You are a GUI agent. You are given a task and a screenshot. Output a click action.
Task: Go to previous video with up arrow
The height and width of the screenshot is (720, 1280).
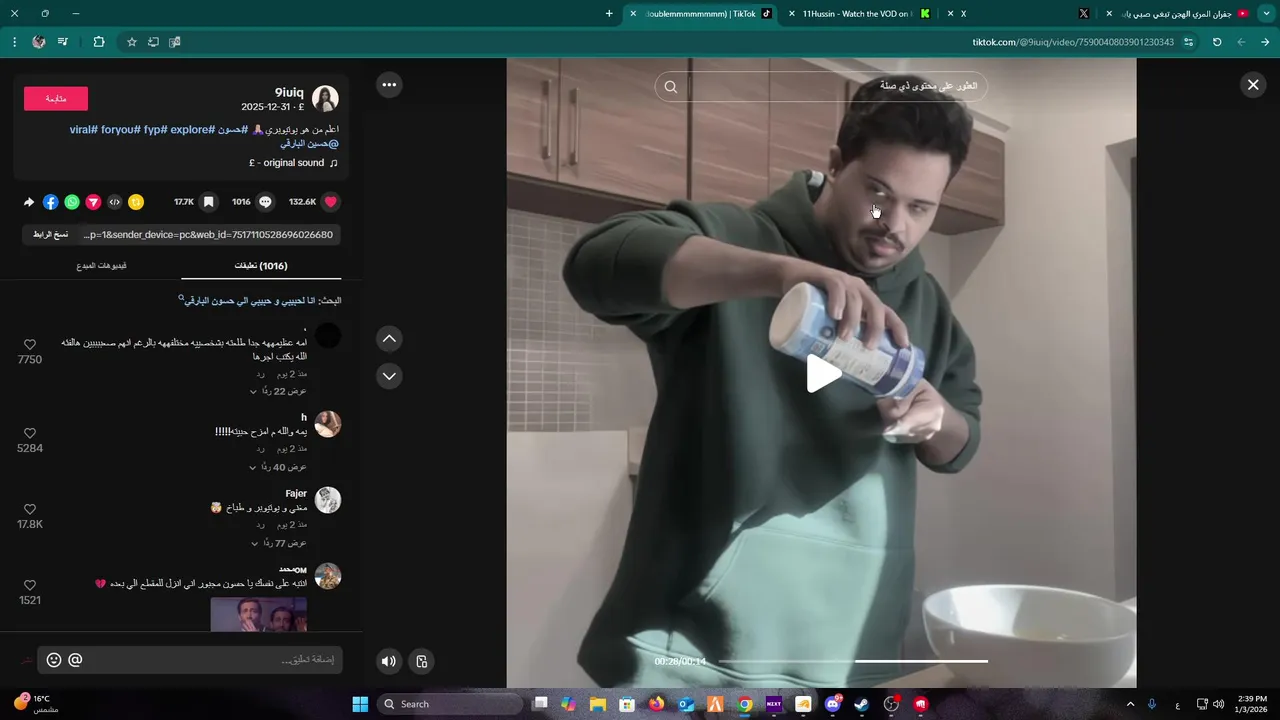click(389, 339)
